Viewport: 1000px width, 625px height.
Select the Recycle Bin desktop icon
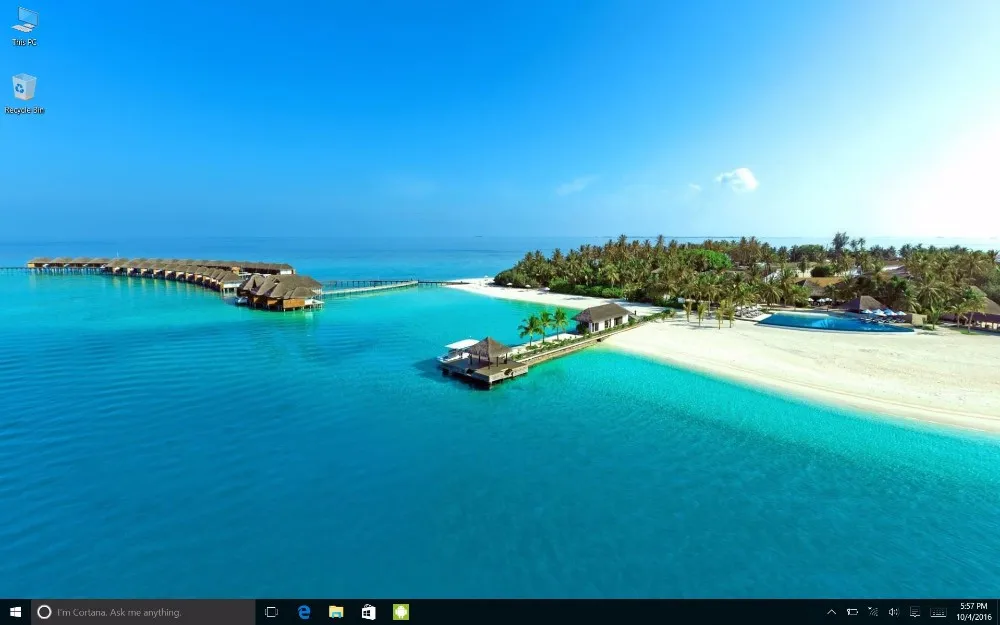coord(24,94)
